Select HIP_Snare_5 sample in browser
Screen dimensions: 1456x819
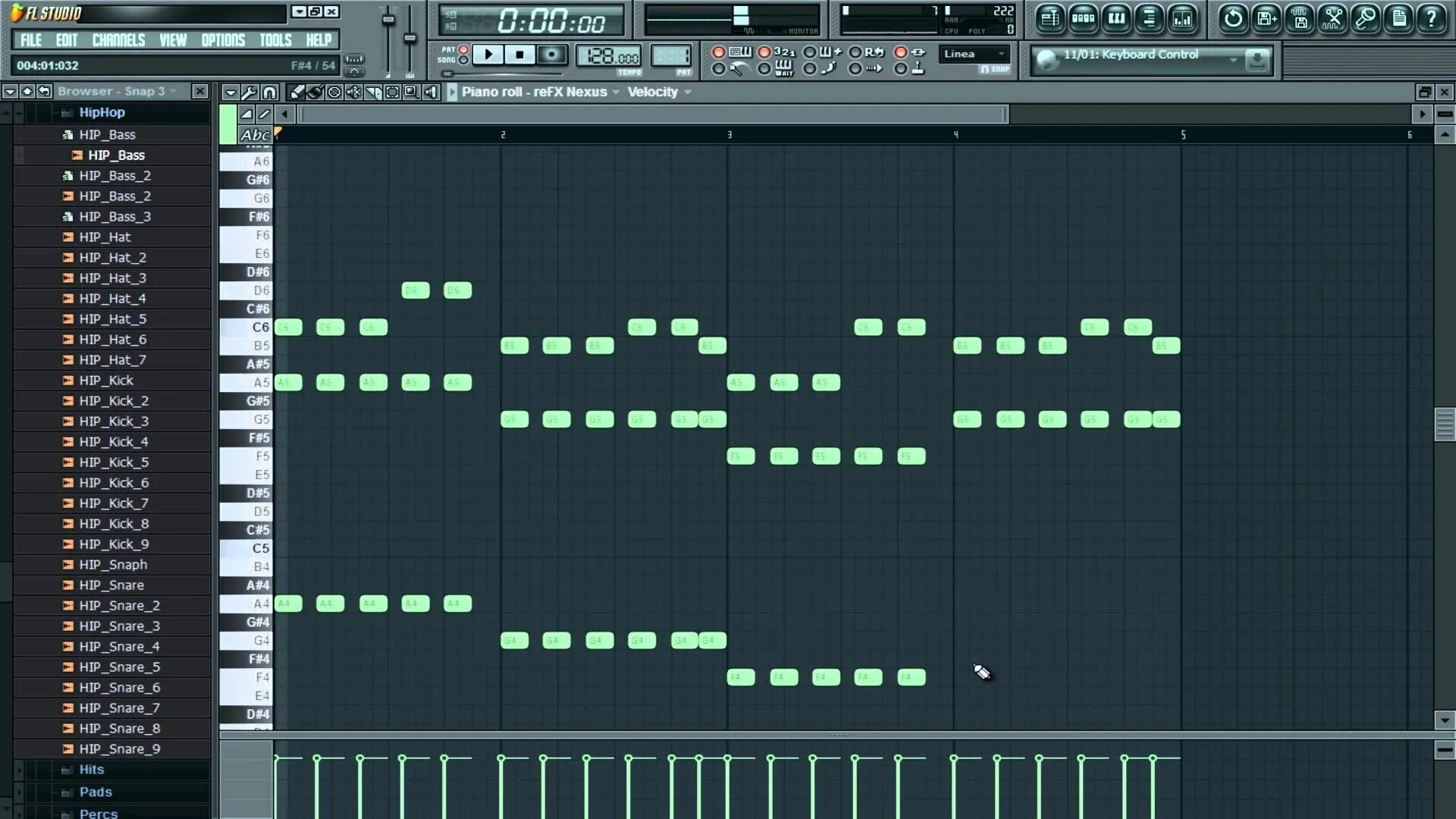[120, 667]
